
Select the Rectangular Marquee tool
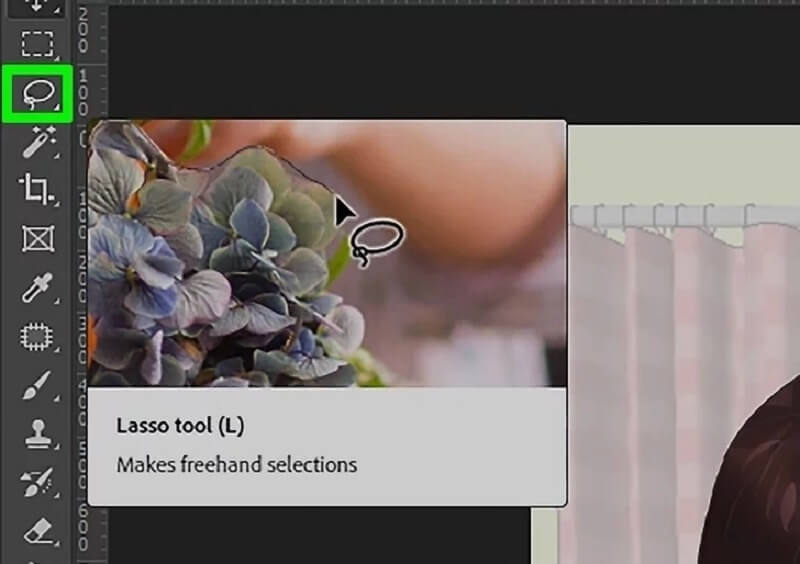[x=37, y=44]
